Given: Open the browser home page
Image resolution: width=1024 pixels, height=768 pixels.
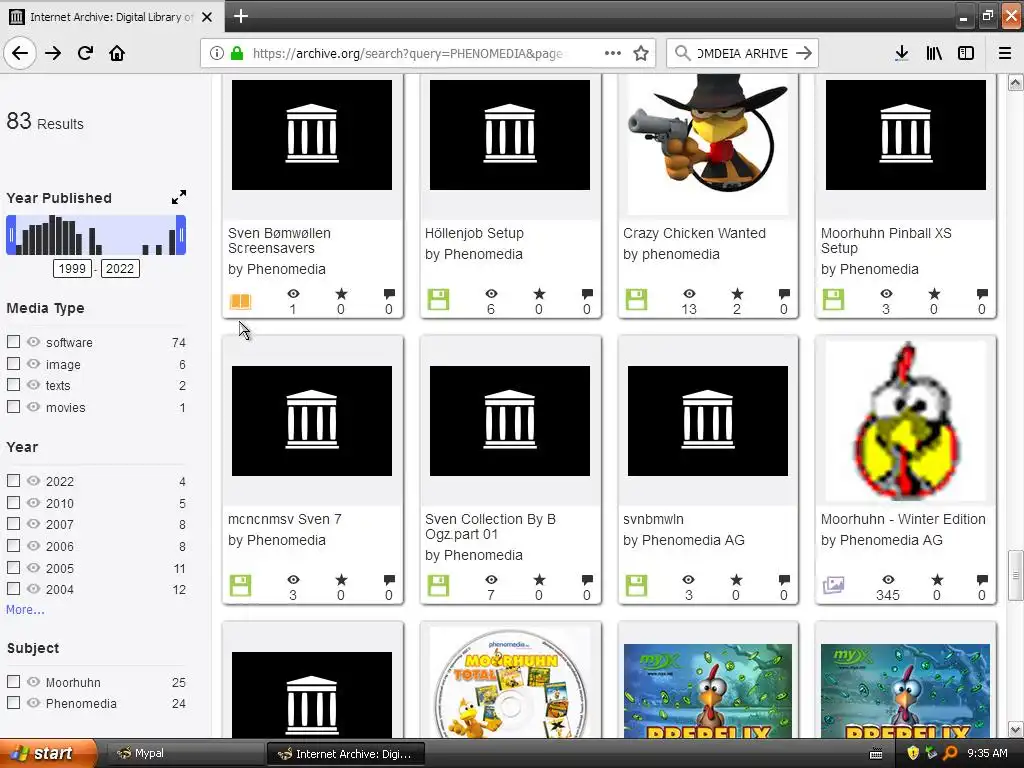Looking at the screenshot, I should pyautogui.click(x=117, y=53).
